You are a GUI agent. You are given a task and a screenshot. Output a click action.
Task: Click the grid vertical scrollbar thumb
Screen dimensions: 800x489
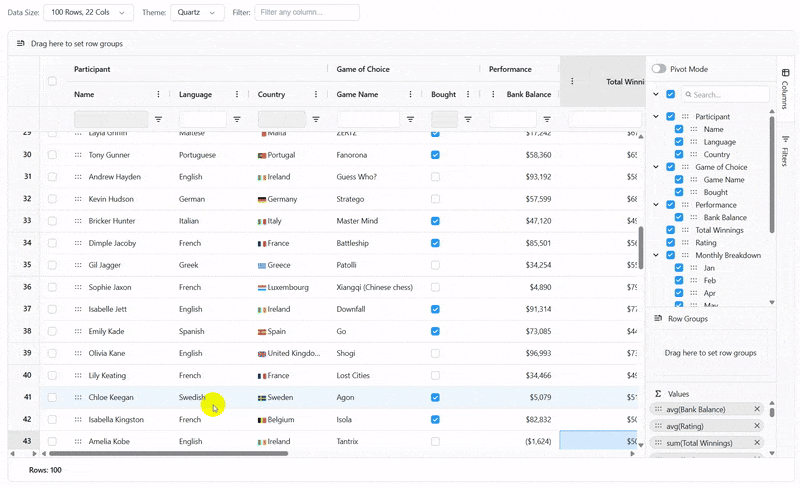[x=641, y=248]
